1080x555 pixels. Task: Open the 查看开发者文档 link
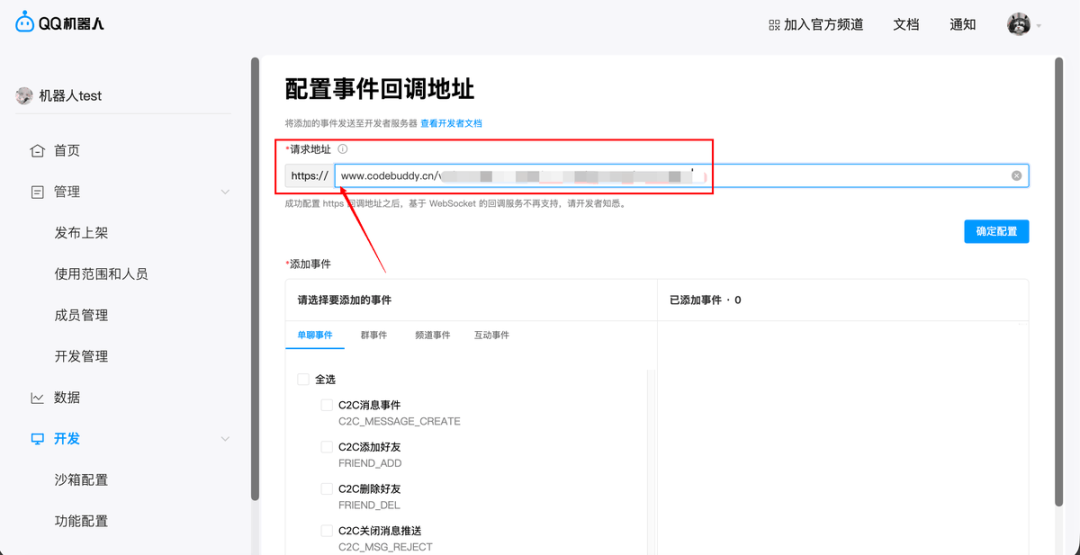tap(451, 123)
